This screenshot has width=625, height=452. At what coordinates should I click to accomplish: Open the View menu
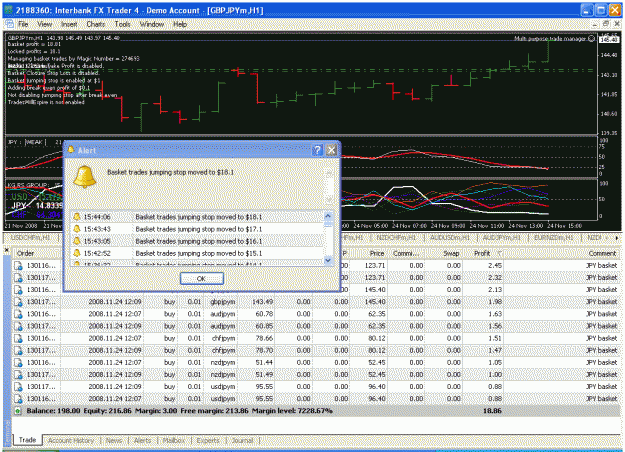pos(45,24)
